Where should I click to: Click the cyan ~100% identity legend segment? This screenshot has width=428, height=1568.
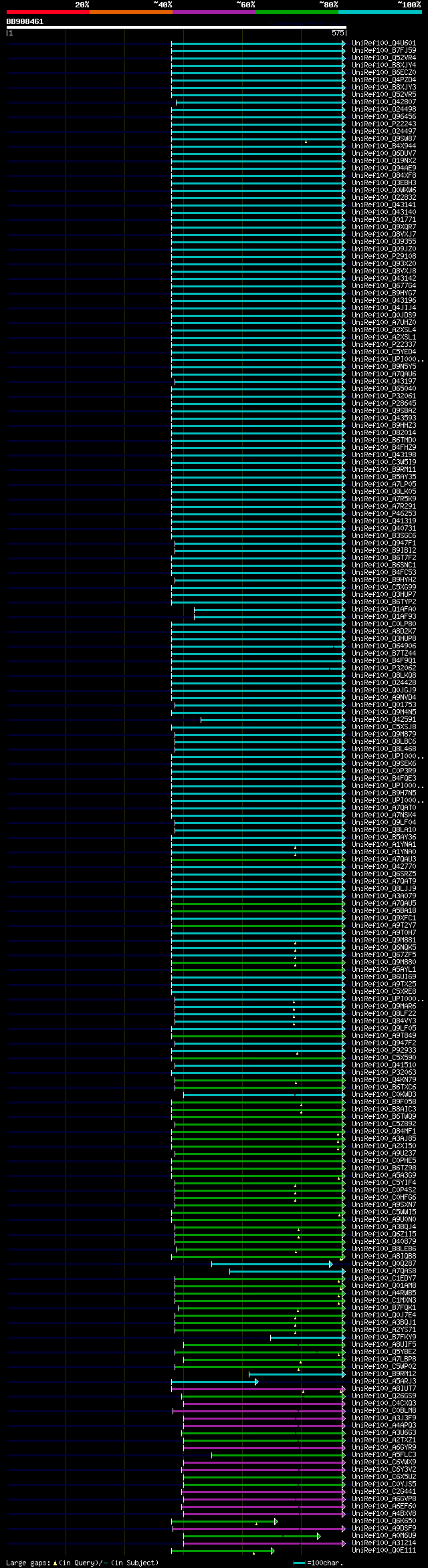pos(379,12)
